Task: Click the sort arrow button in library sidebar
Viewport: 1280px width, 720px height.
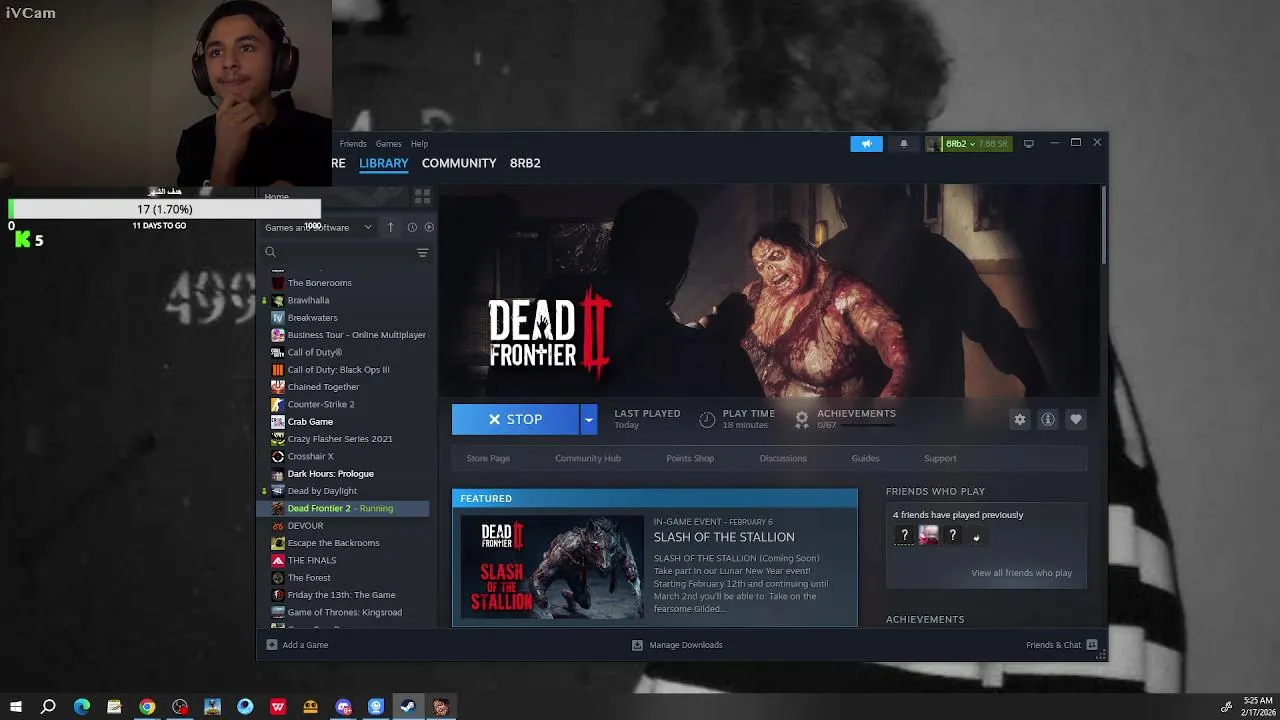Action: 391,227
